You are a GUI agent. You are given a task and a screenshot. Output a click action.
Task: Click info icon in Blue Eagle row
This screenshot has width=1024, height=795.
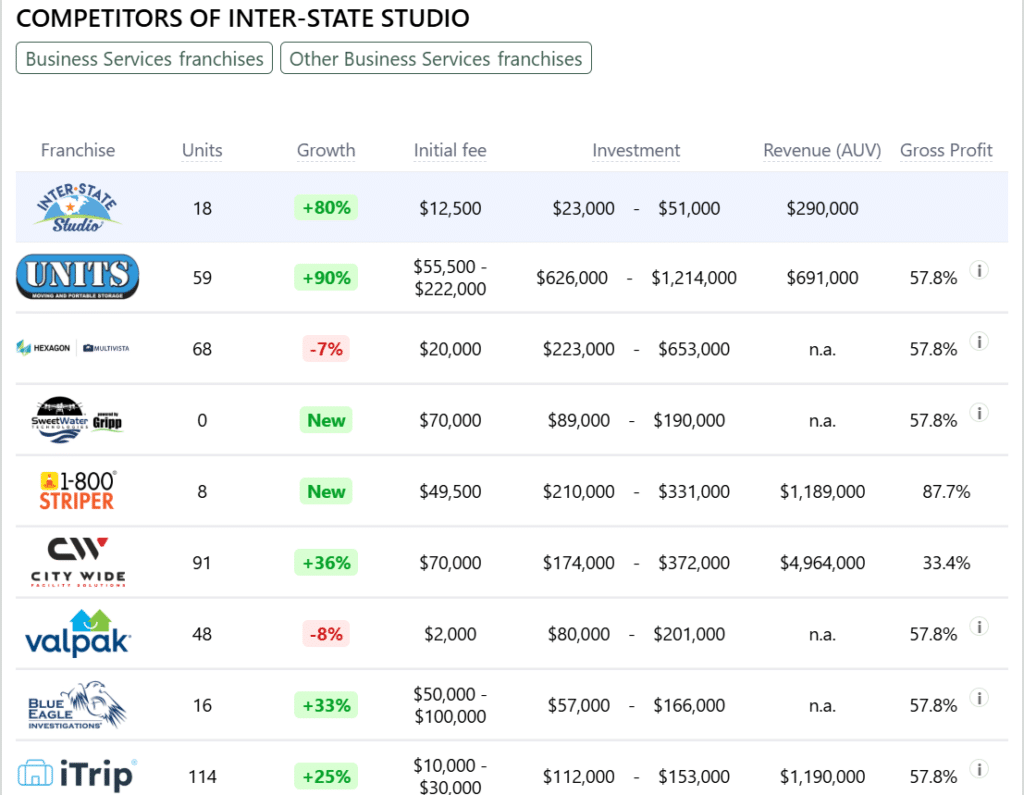(x=978, y=698)
